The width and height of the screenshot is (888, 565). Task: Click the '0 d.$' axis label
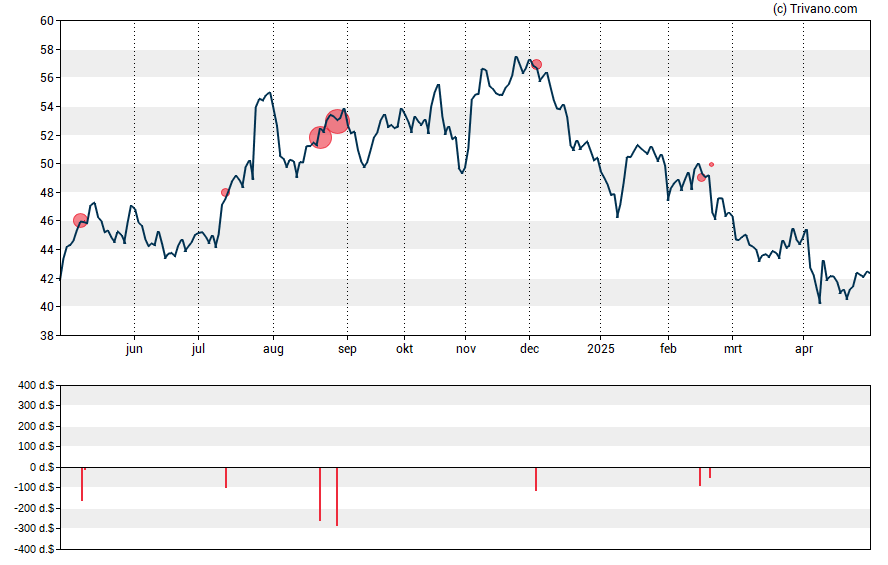coord(42,467)
